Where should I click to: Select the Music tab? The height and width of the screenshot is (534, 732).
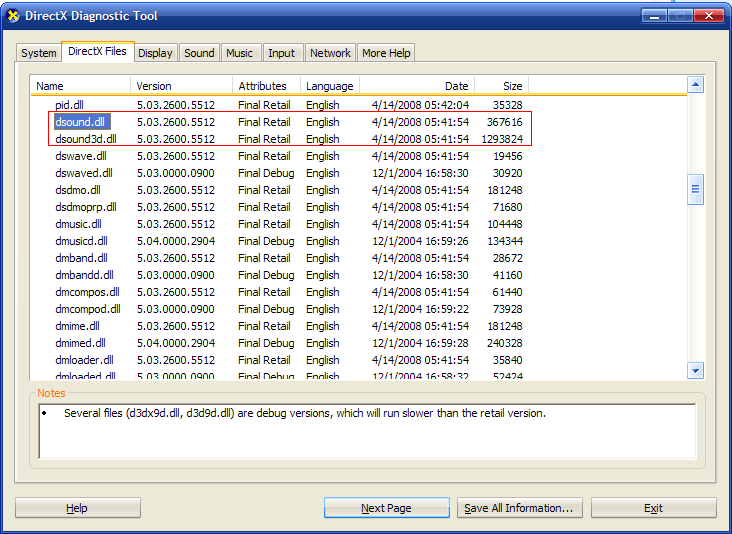click(240, 53)
